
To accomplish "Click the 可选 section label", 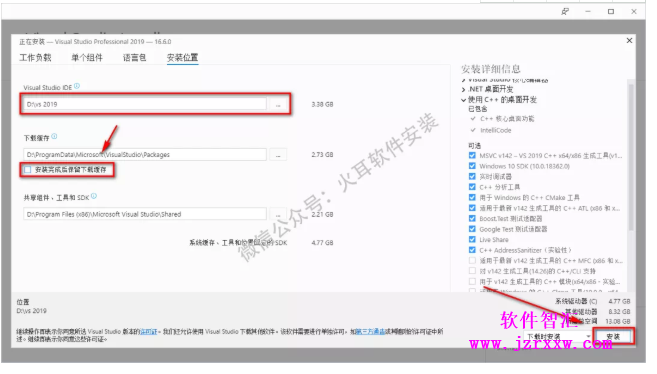I will (474, 146).
